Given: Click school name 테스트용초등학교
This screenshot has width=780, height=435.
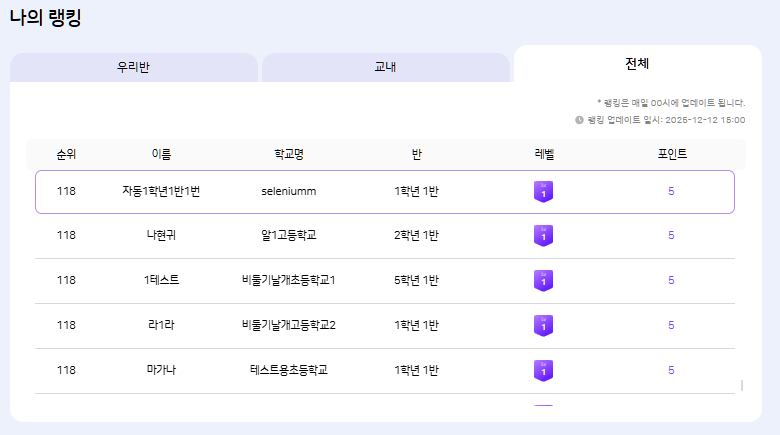Looking at the screenshot, I should coord(289,371).
